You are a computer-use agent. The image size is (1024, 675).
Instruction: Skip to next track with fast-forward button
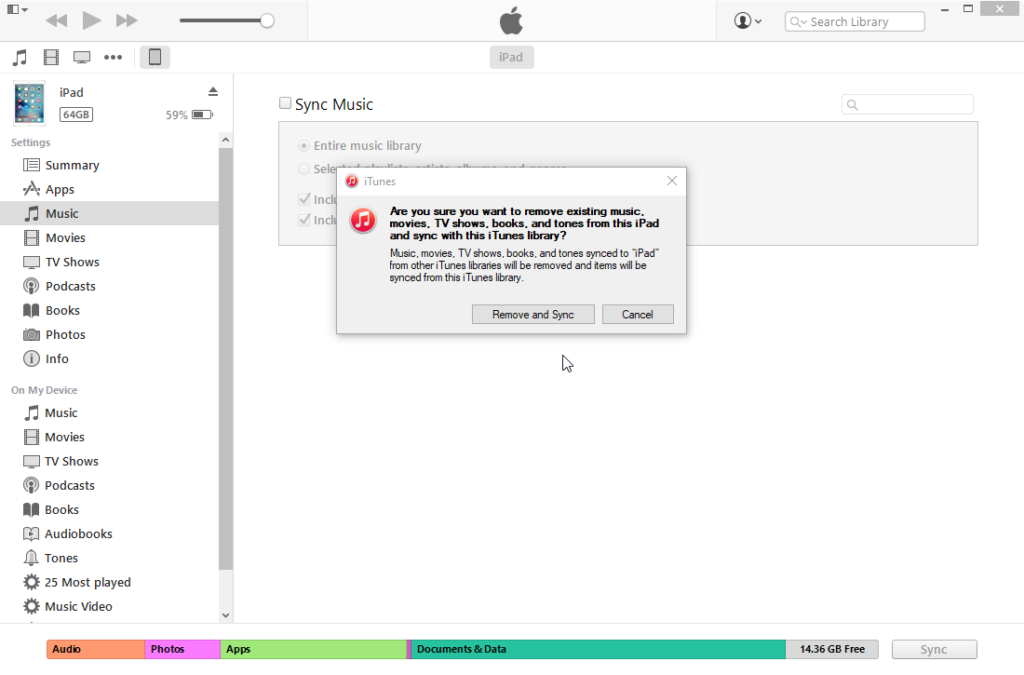pyautogui.click(x=127, y=20)
